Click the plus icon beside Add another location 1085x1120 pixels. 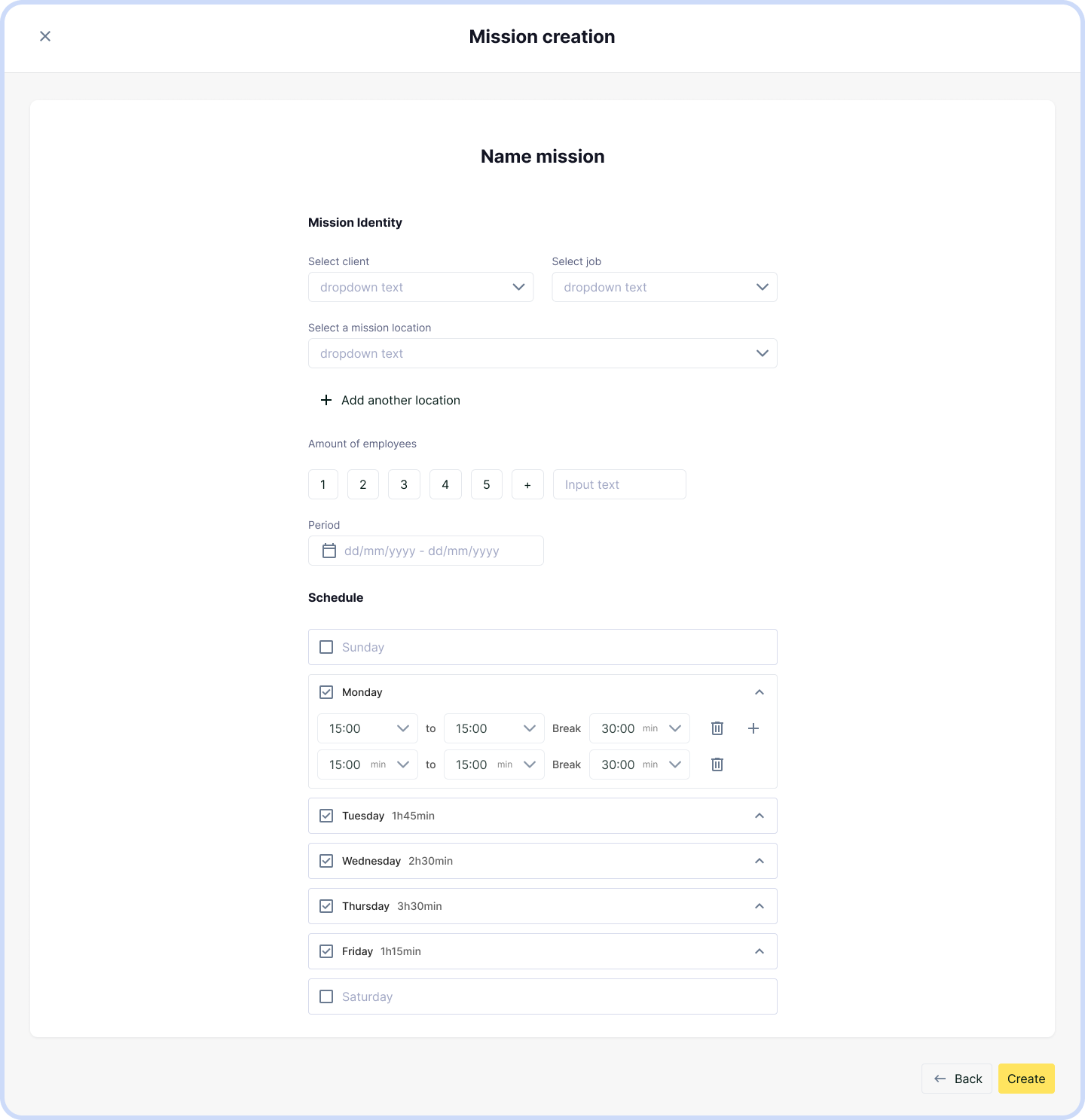(x=326, y=400)
